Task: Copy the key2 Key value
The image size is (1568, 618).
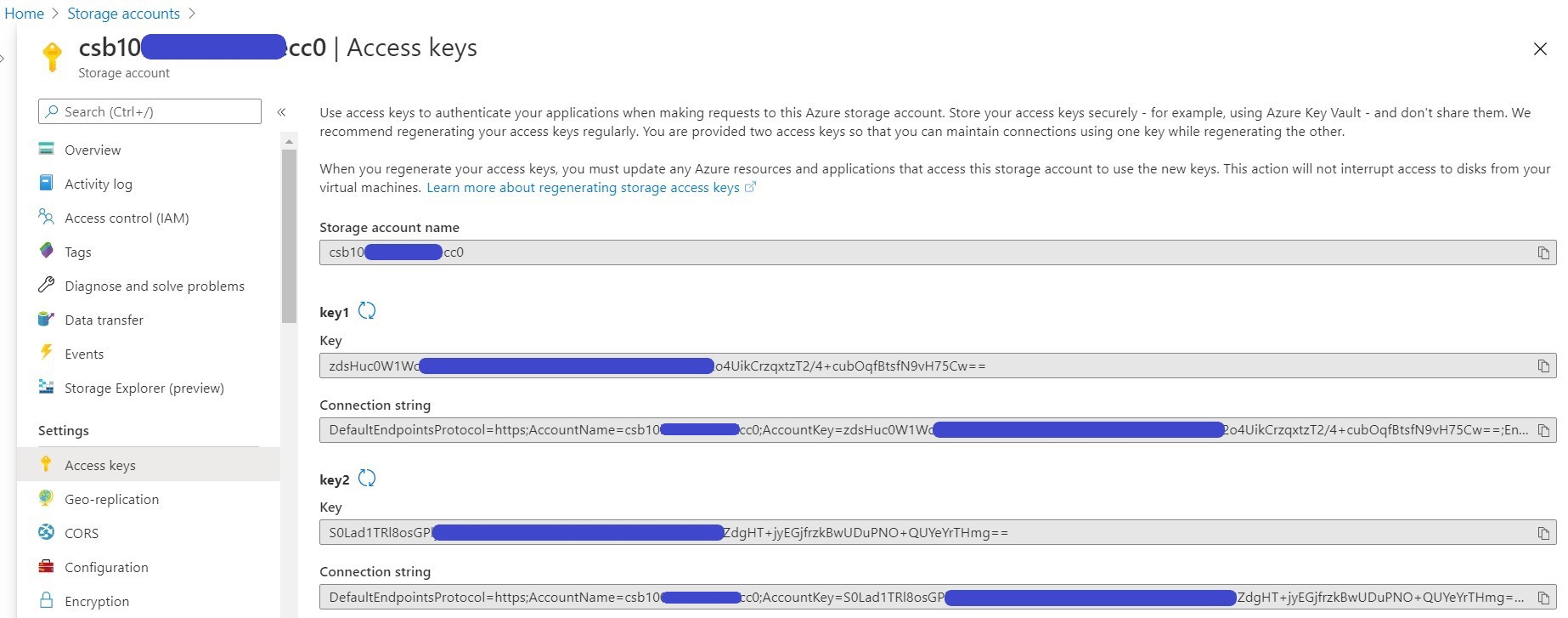Action: [1543, 533]
